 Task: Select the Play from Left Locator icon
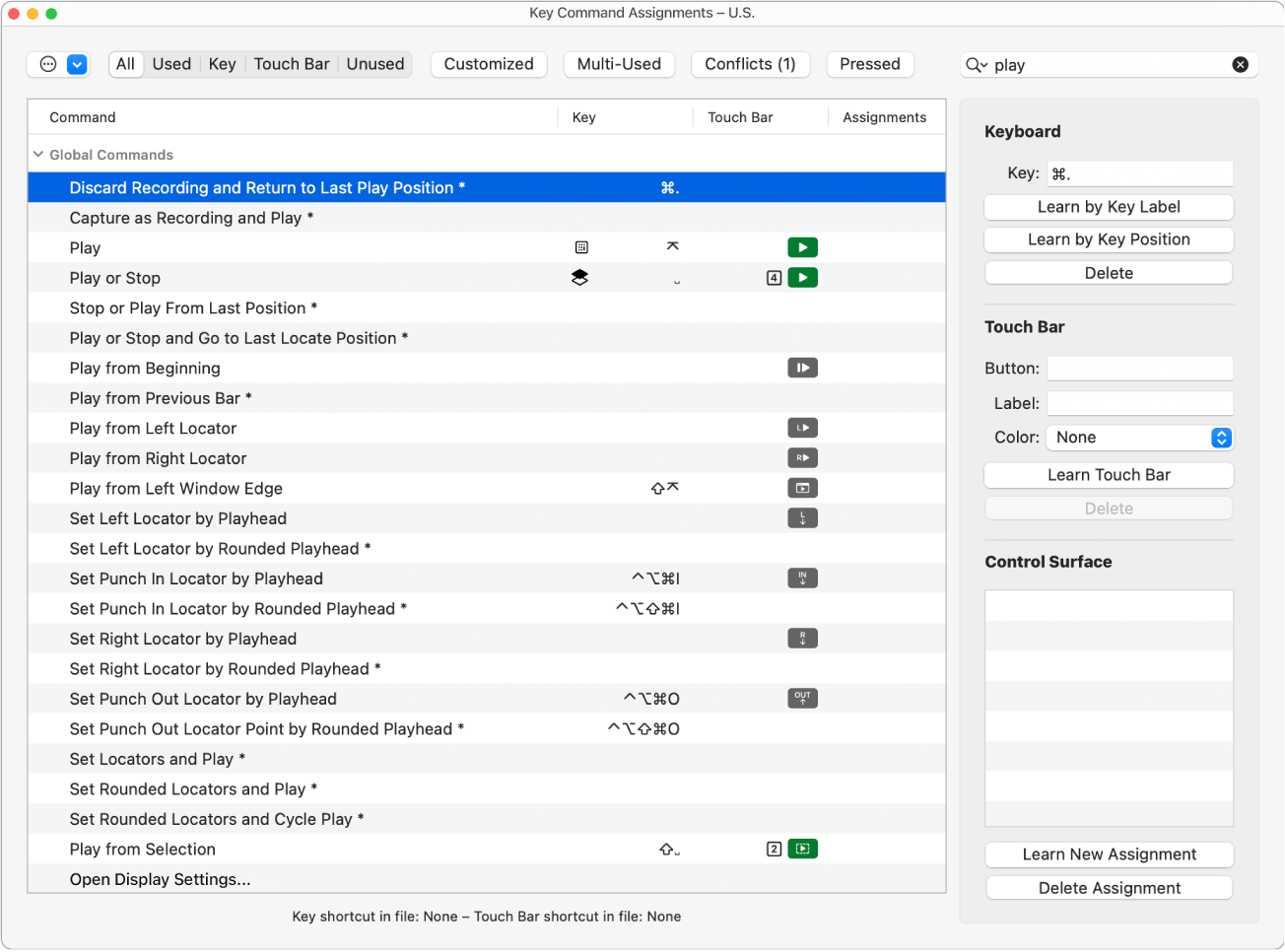click(802, 429)
